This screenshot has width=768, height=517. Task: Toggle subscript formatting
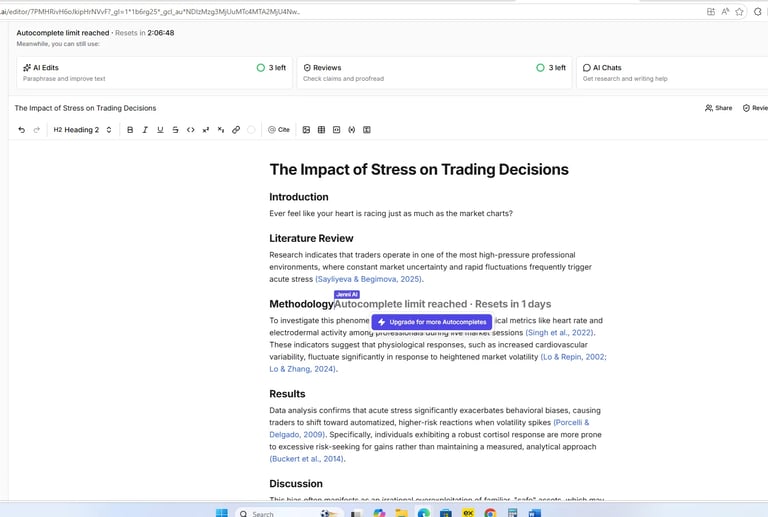221,130
